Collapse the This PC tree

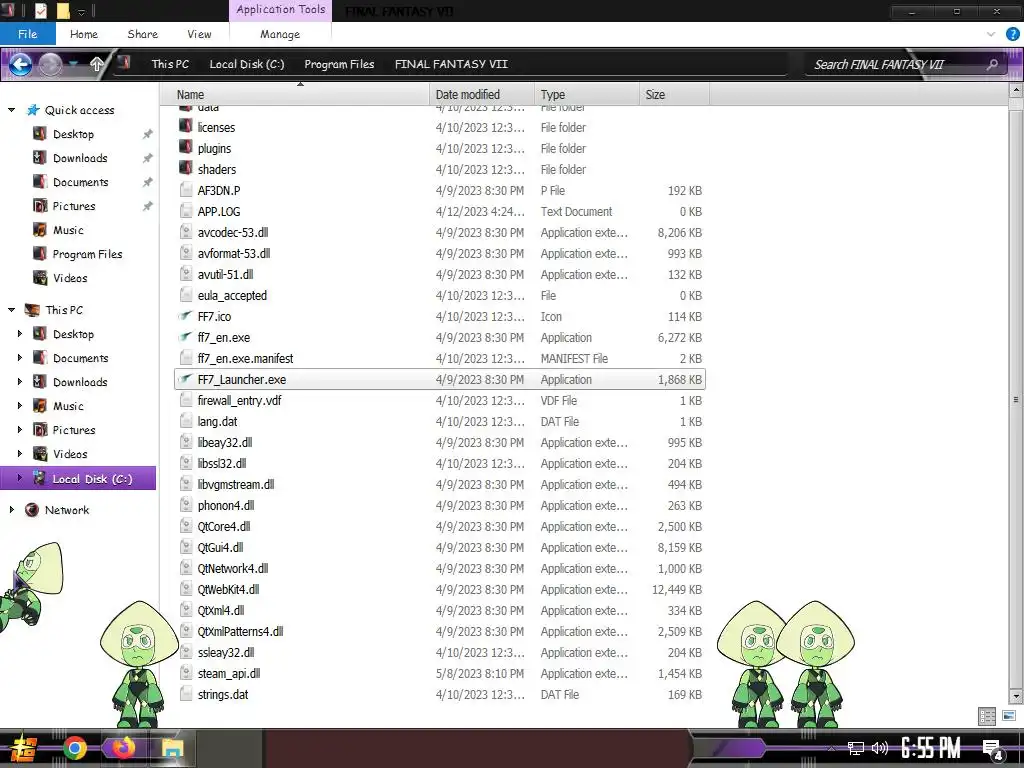click(11, 310)
